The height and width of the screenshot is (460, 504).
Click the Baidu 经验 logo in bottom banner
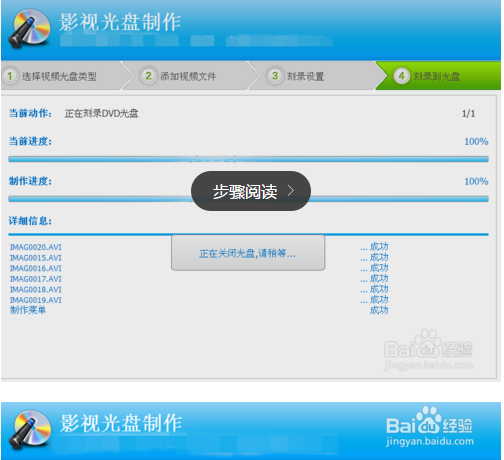[x=429, y=426]
